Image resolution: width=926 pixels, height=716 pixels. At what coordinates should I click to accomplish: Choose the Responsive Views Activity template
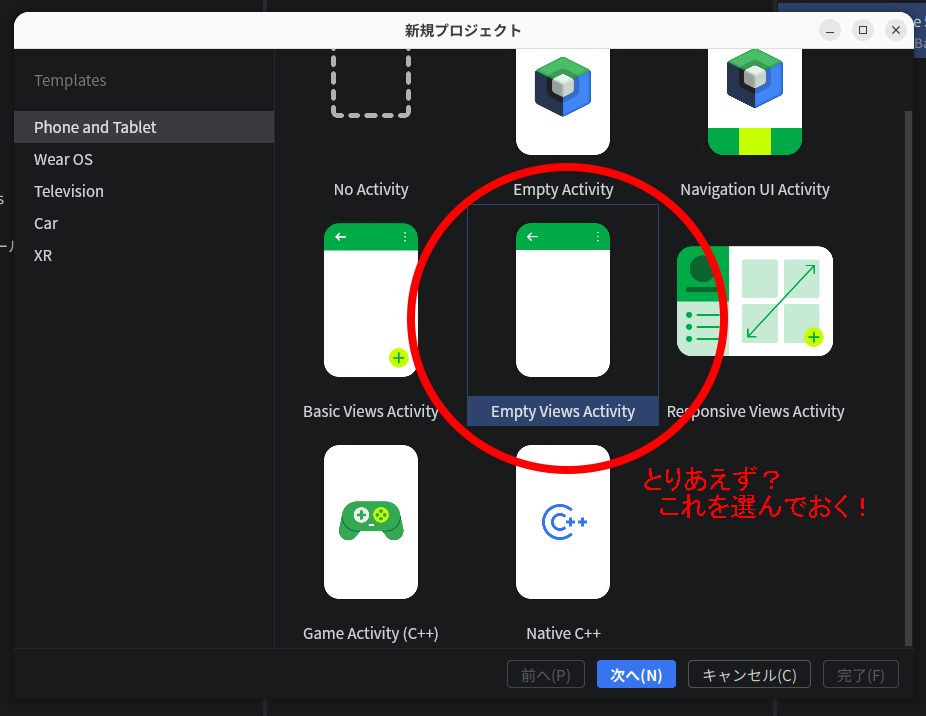755,301
